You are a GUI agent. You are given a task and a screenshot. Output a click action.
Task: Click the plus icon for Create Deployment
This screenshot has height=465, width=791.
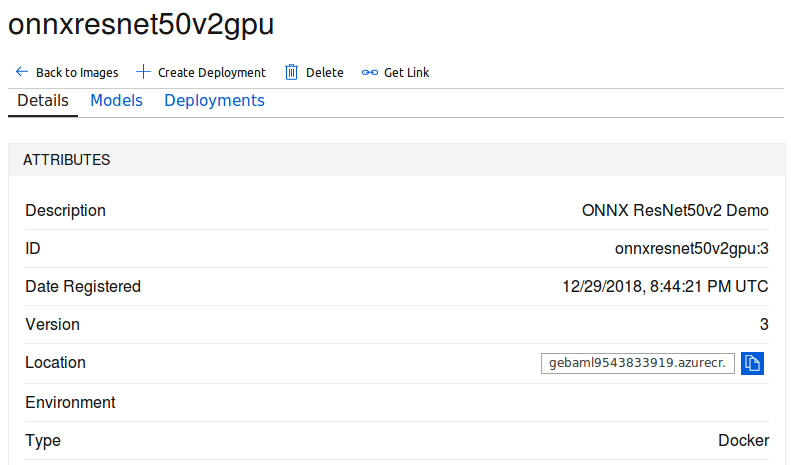coord(143,72)
